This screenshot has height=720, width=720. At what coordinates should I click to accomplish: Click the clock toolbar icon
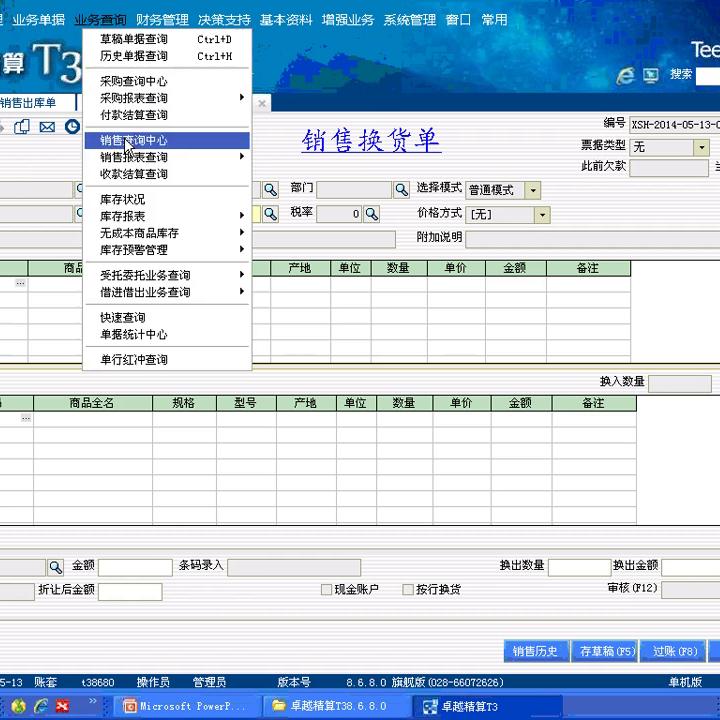click(x=72, y=126)
